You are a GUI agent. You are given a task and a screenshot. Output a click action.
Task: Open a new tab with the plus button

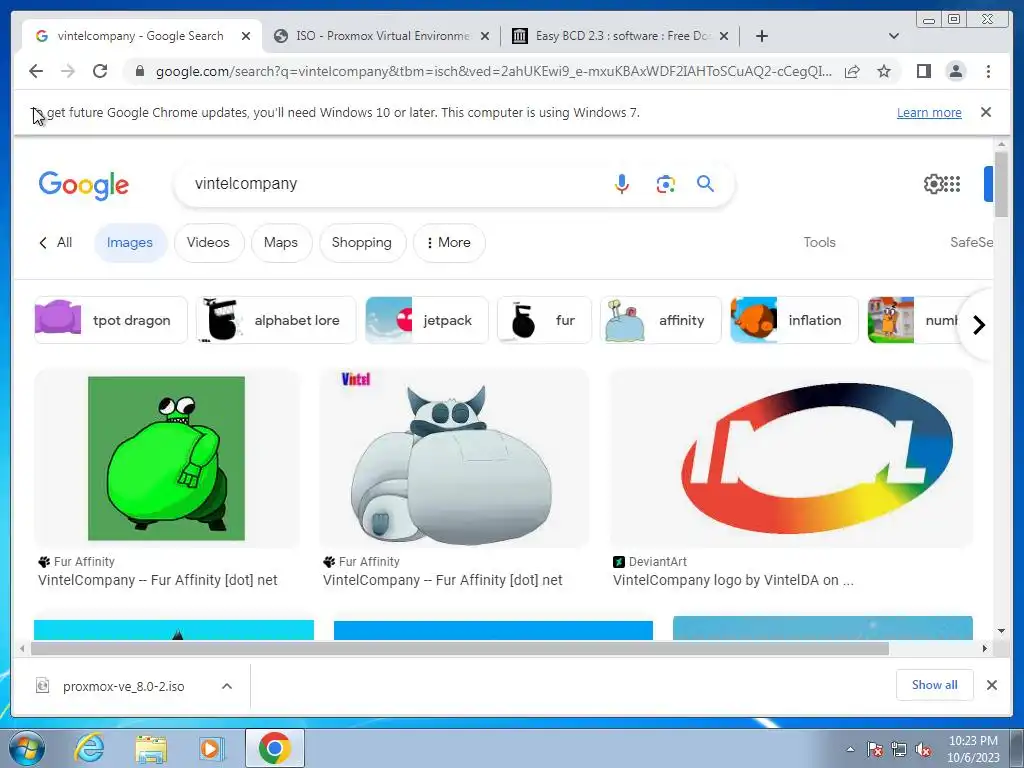click(761, 36)
